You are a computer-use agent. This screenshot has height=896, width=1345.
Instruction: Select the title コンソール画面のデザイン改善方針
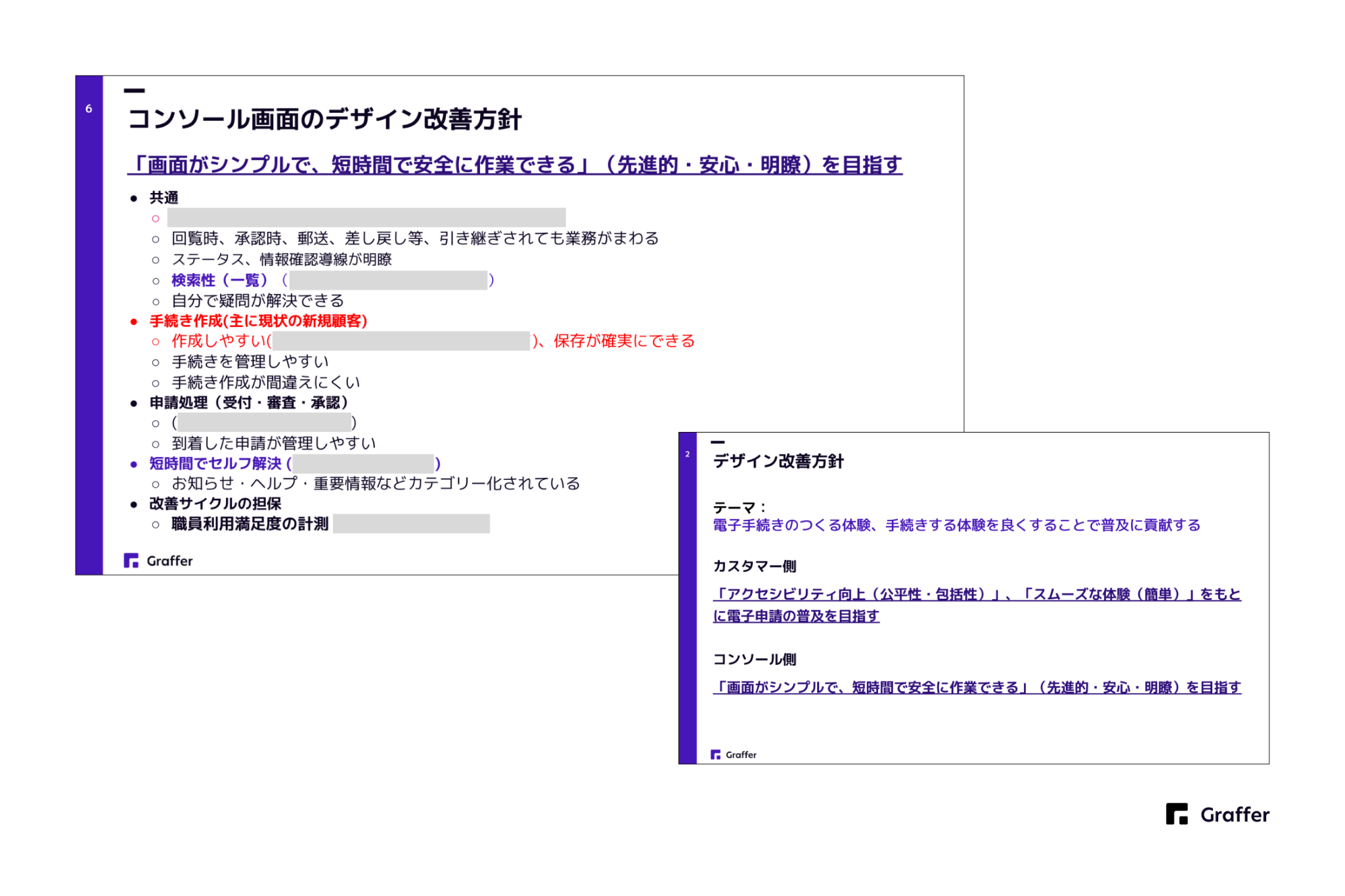pos(324,119)
